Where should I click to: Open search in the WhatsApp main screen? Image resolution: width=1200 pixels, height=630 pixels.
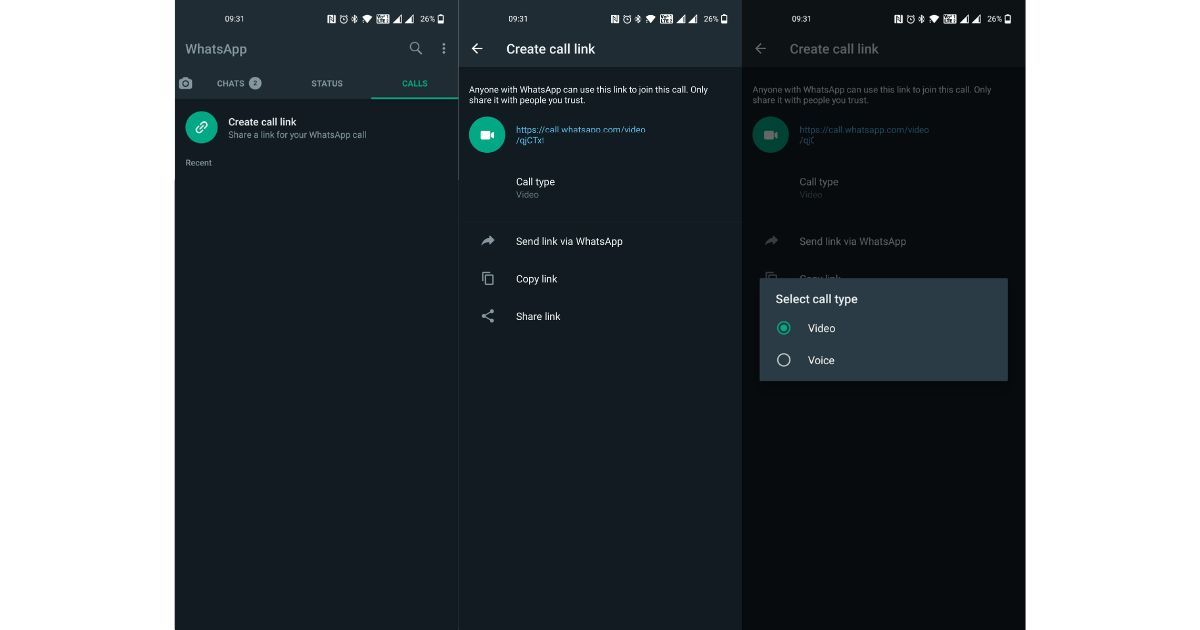[x=416, y=48]
